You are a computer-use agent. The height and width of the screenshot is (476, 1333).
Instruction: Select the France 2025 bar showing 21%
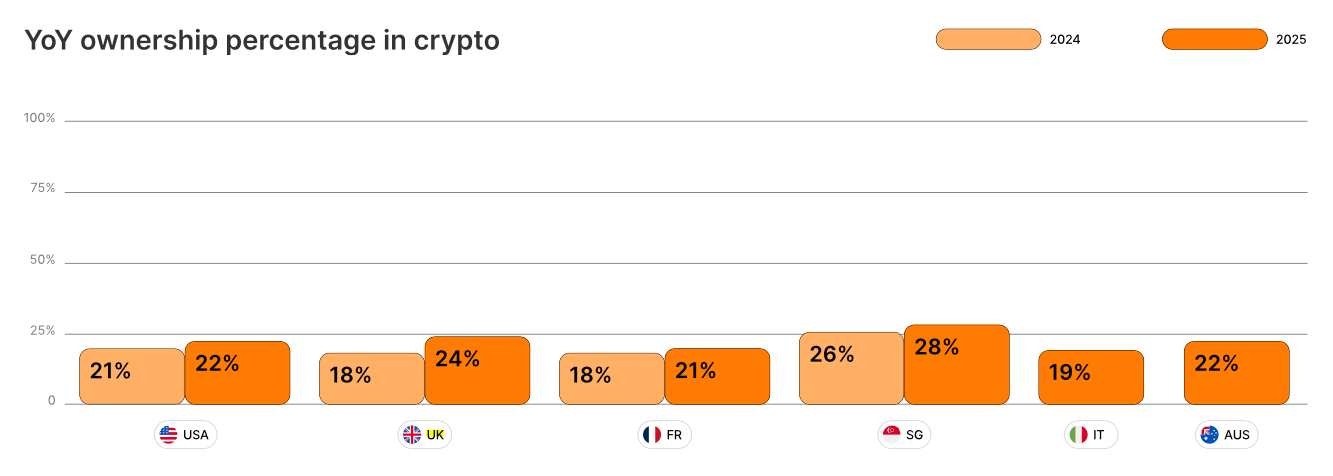tap(717, 376)
